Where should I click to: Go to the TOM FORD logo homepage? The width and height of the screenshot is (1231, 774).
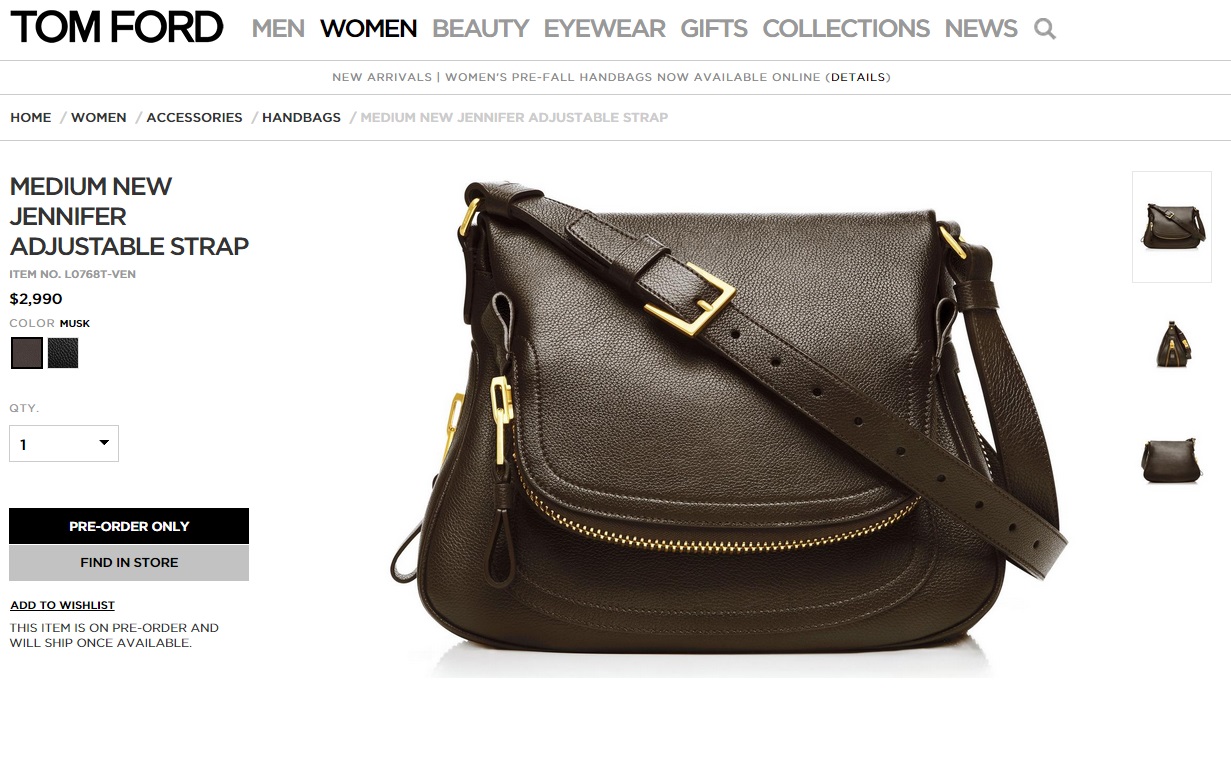117,28
